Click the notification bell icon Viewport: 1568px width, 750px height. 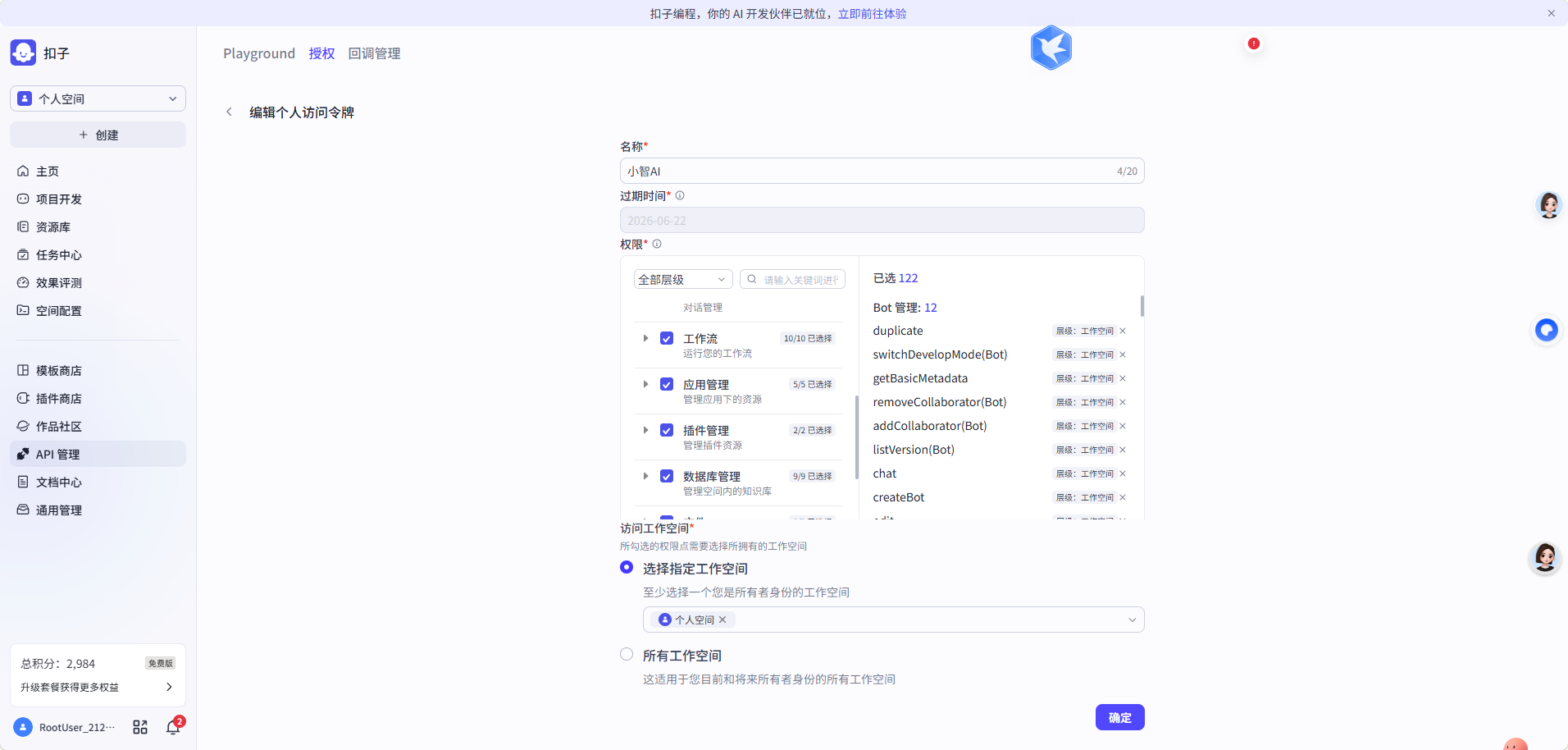pyautogui.click(x=173, y=727)
